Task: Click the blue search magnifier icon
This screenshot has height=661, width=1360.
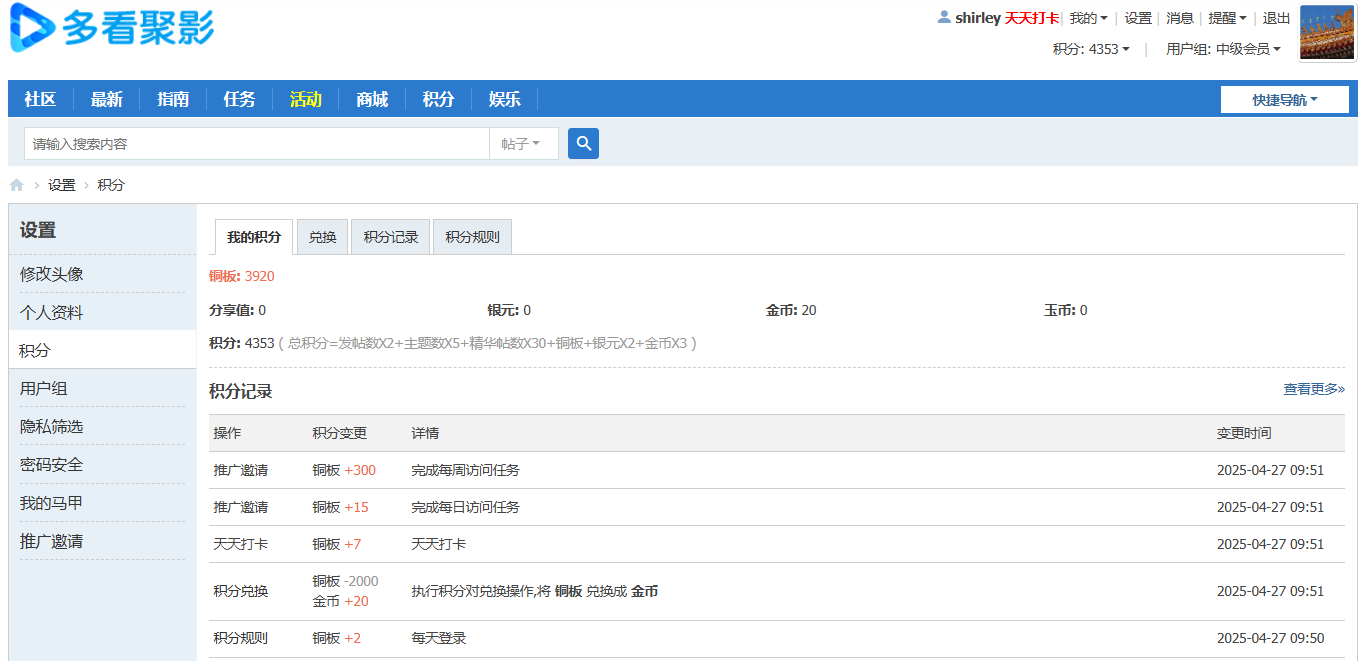Action: coord(583,143)
